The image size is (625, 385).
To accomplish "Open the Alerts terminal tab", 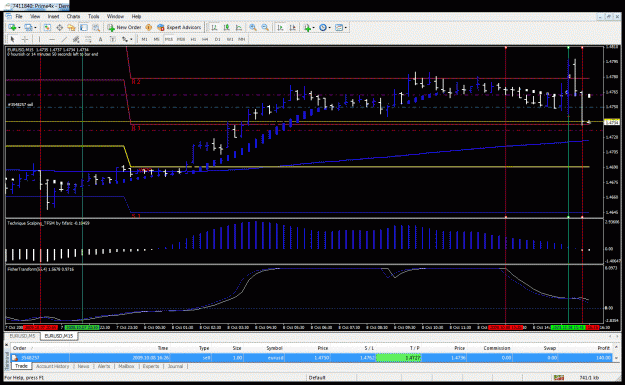I will point(104,366).
